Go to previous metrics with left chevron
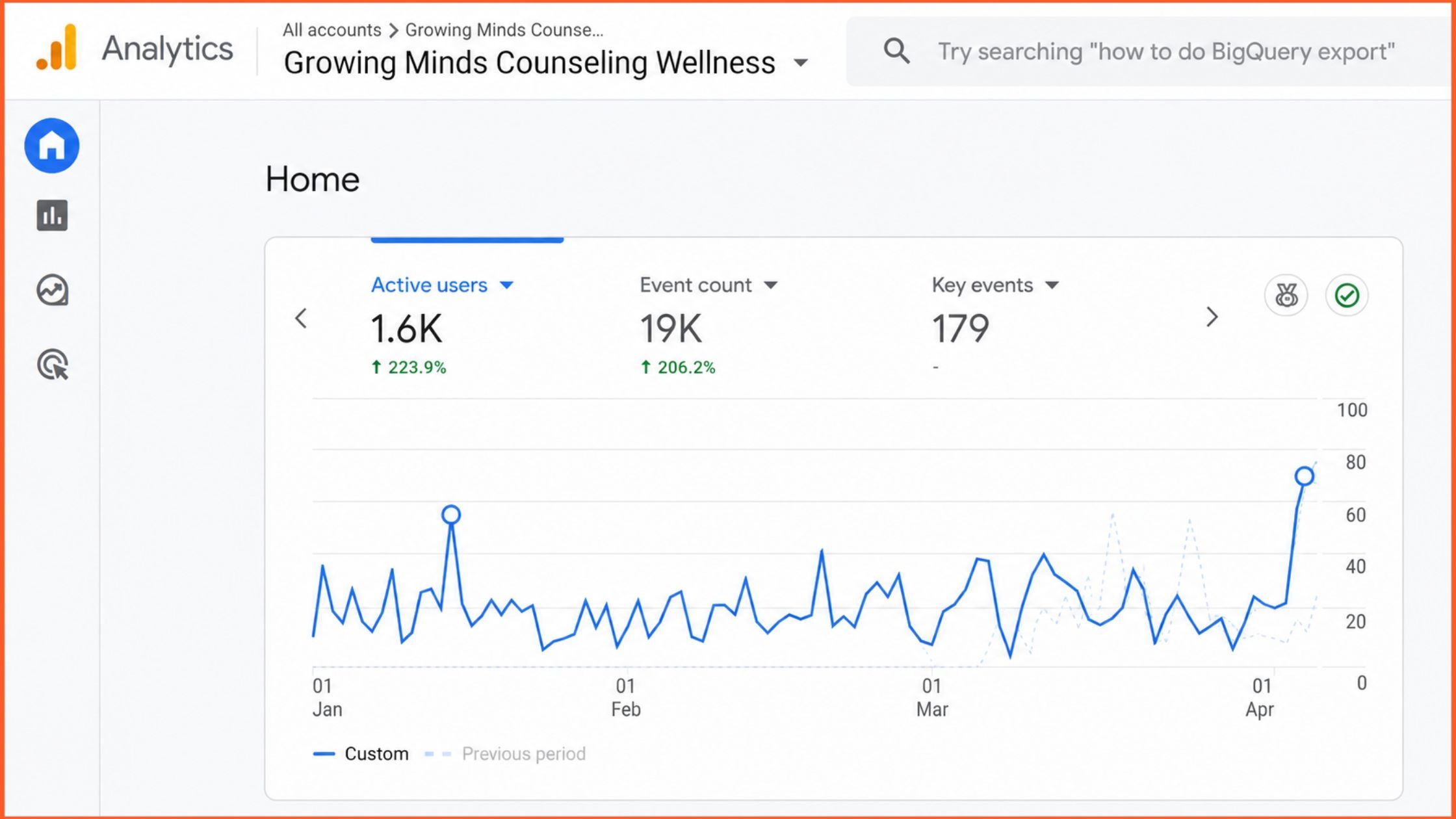Screen dimensions: 1456x819 300,318
